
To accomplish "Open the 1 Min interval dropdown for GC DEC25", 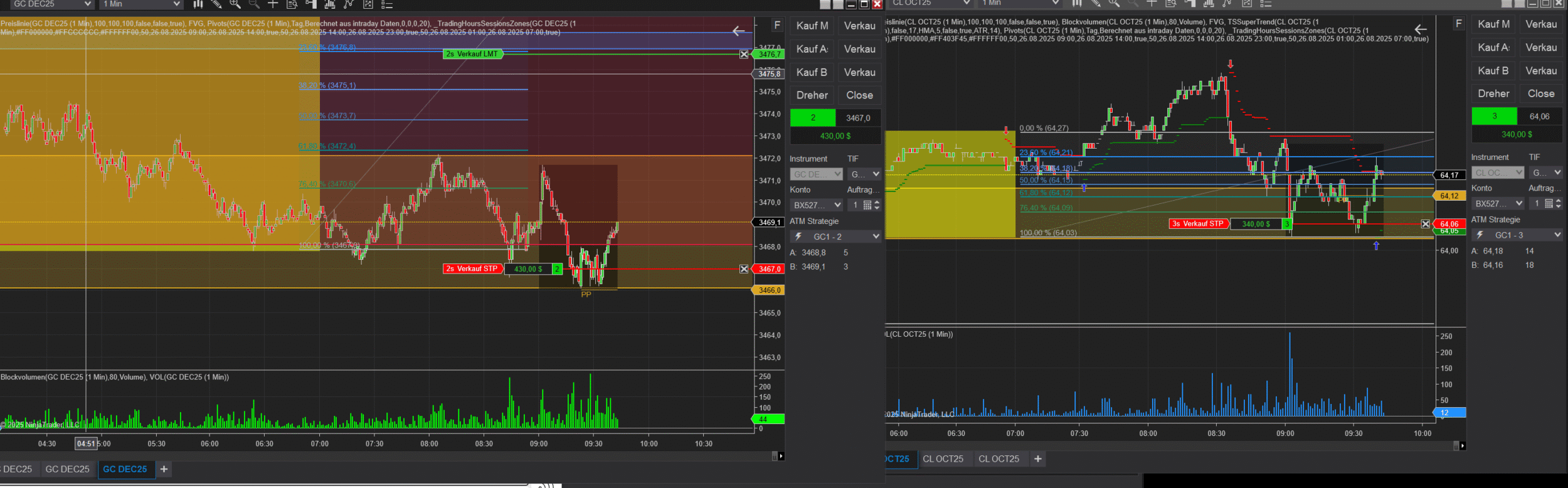I will 176,4.
